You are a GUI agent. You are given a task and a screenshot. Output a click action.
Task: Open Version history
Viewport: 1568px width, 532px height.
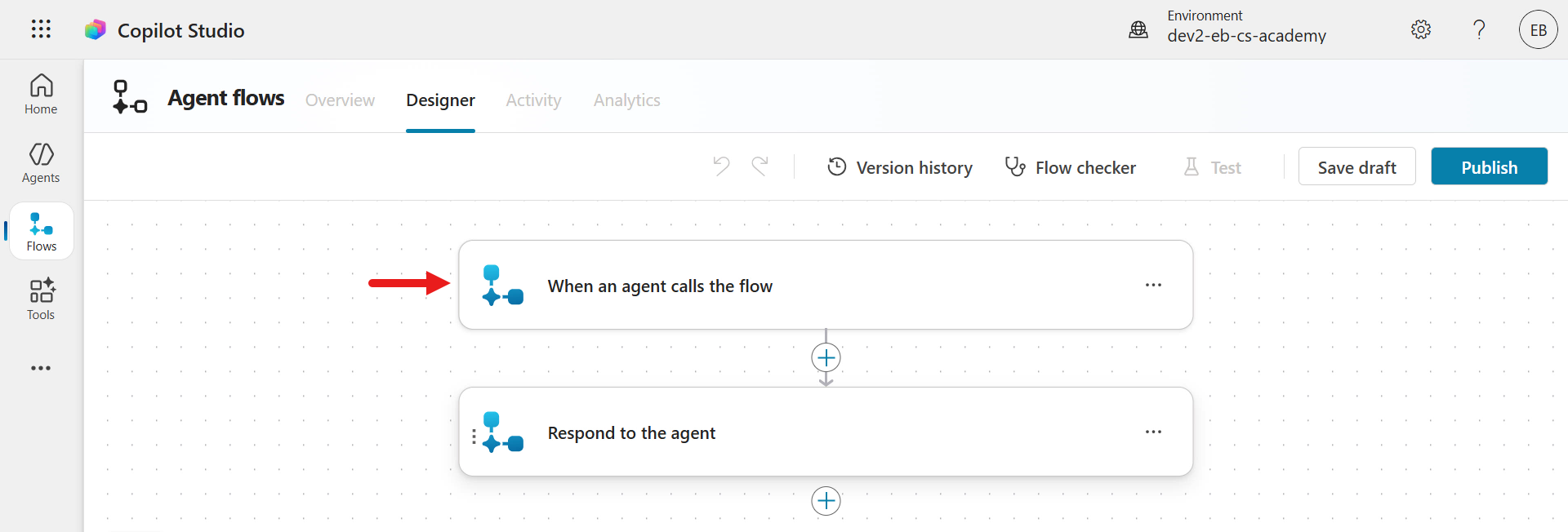point(900,167)
